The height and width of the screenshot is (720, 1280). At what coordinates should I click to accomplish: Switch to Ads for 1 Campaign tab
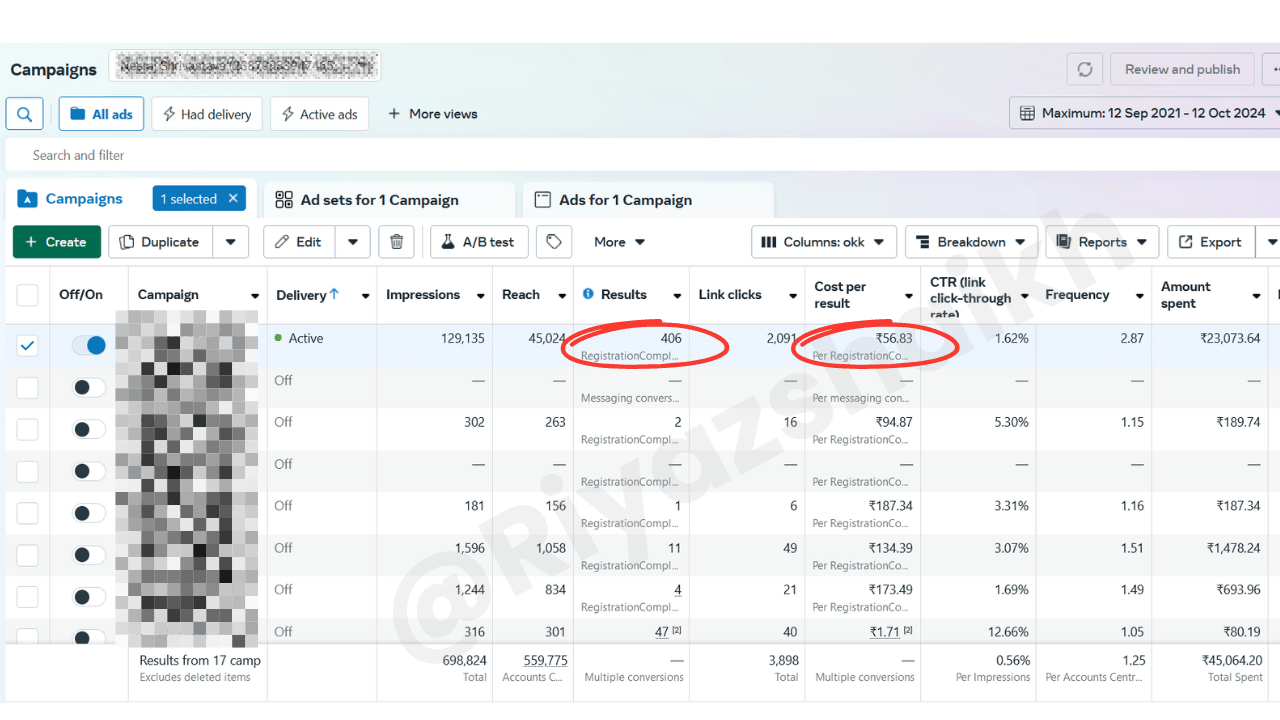(625, 200)
